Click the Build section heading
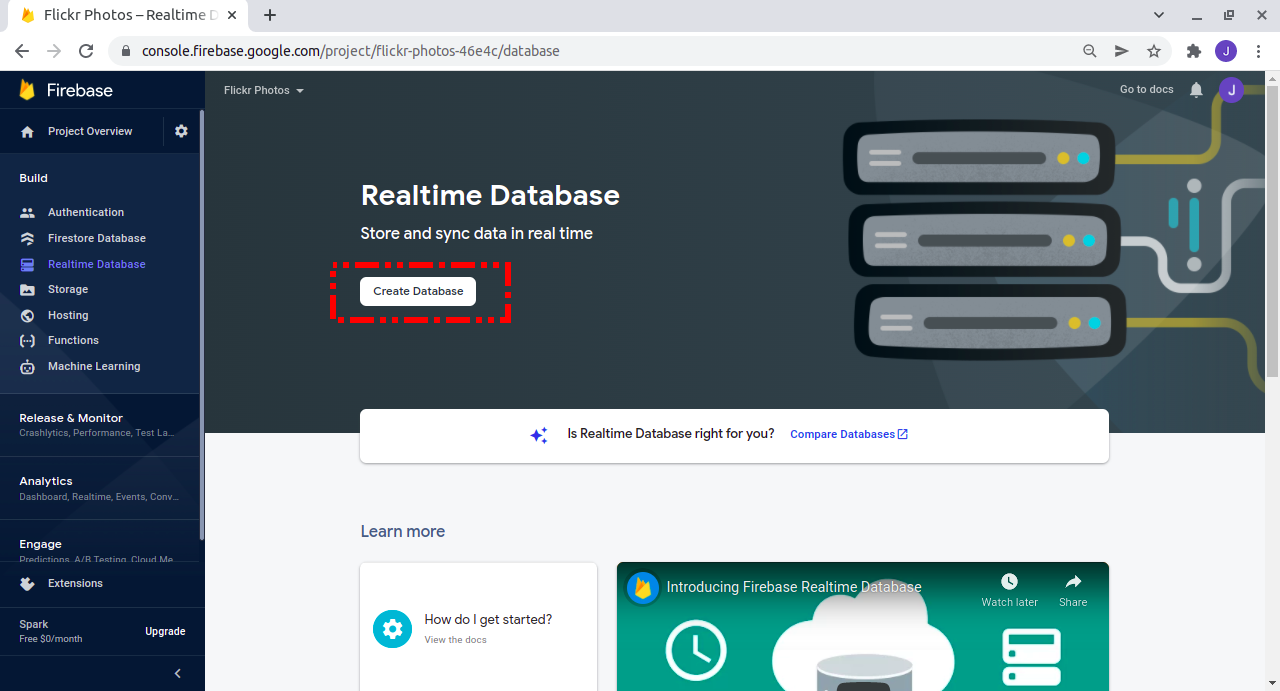This screenshot has width=1280, height=691. 33,178
